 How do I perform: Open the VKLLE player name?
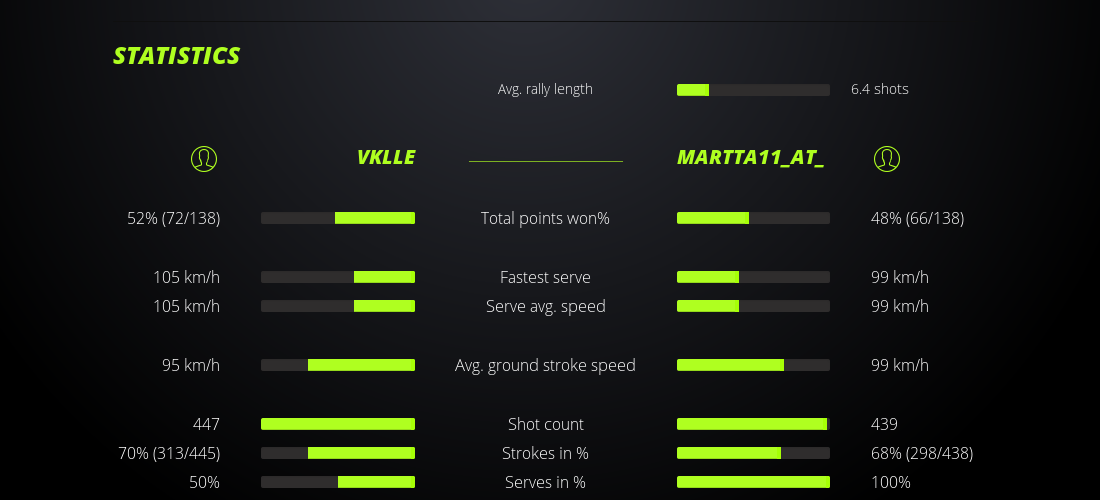point(385,158)
